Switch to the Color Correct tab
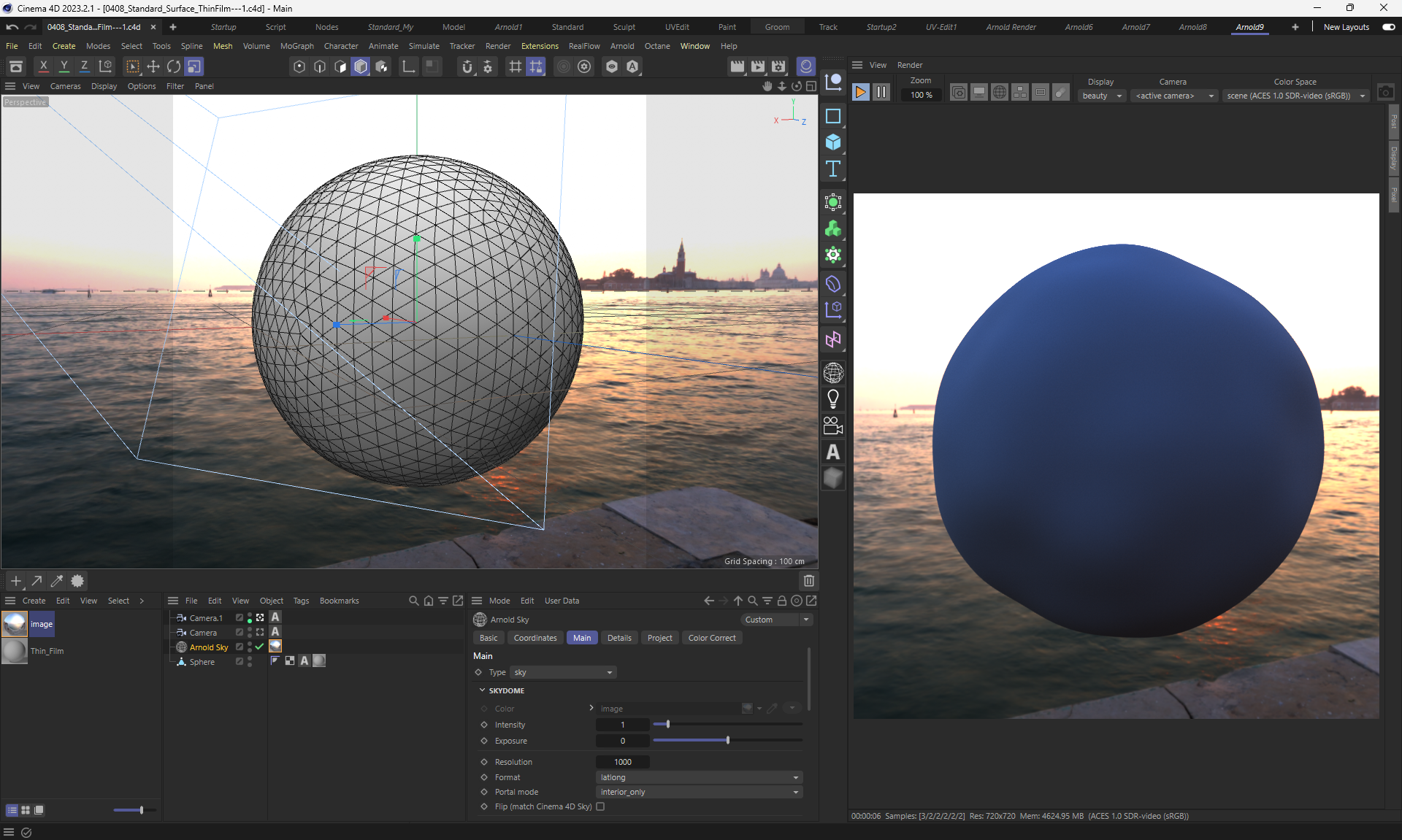Image resolution: width=1402 pixels, height=840 pixels. coord(711,638)
